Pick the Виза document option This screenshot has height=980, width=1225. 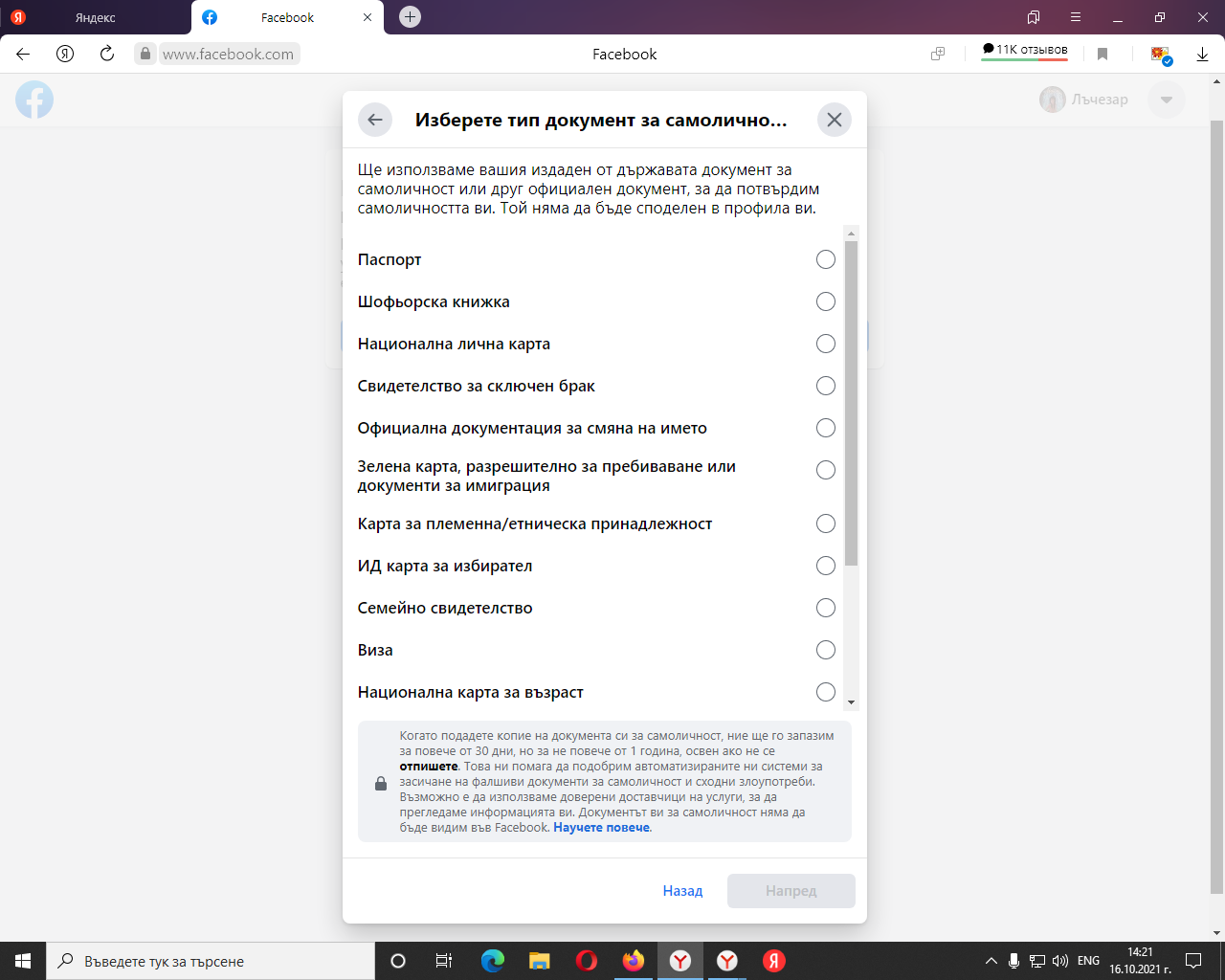(825, 650)
